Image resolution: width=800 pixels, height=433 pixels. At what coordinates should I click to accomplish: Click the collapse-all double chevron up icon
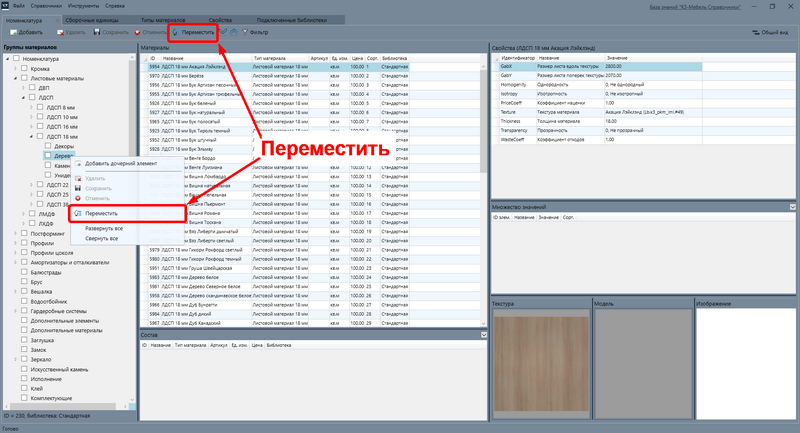click(234, 32)
